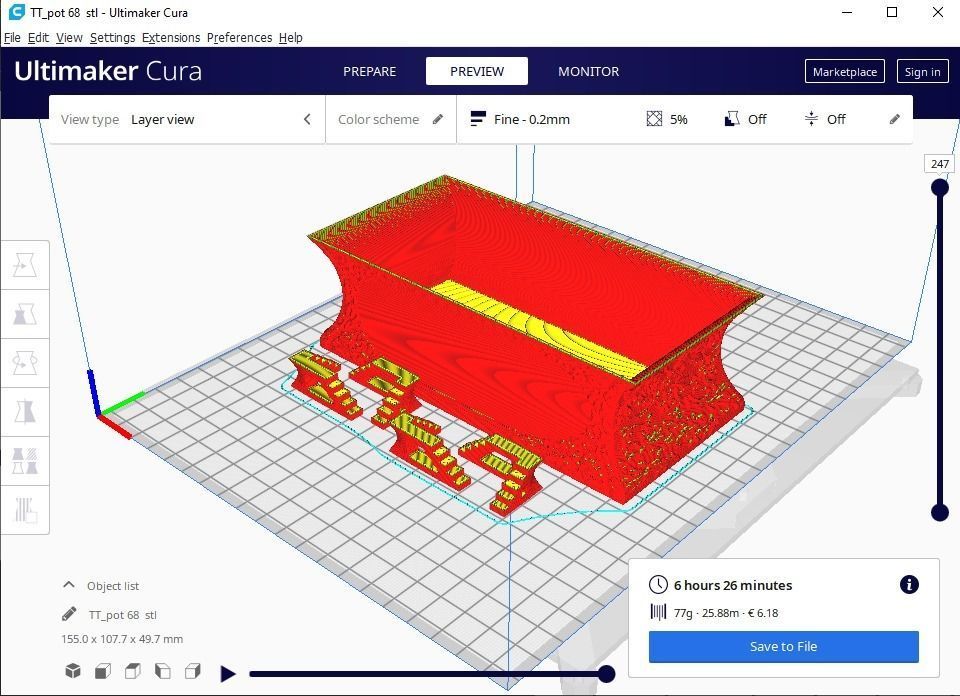Open the Help menu

(290, 37)
